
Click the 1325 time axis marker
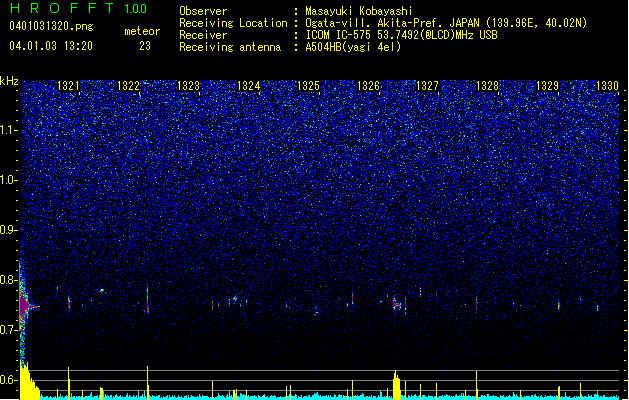[308, 86]
